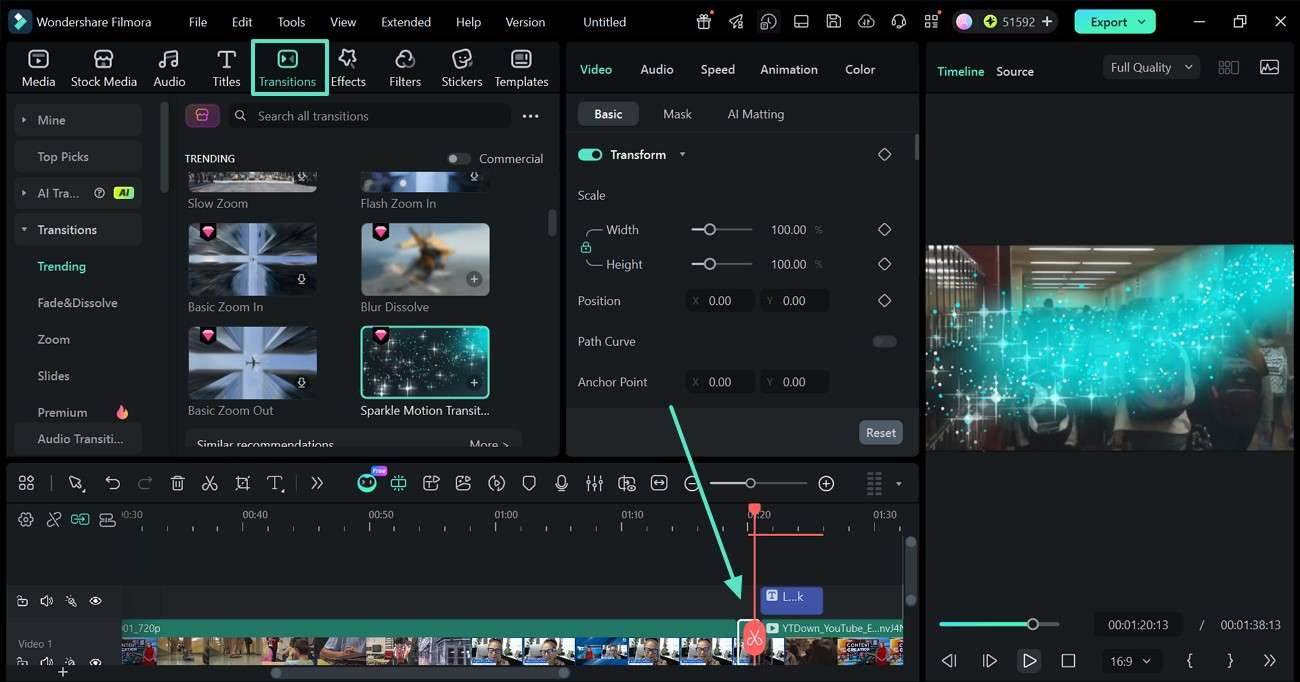Open the track layout dropdown arrow

point(898,484)
